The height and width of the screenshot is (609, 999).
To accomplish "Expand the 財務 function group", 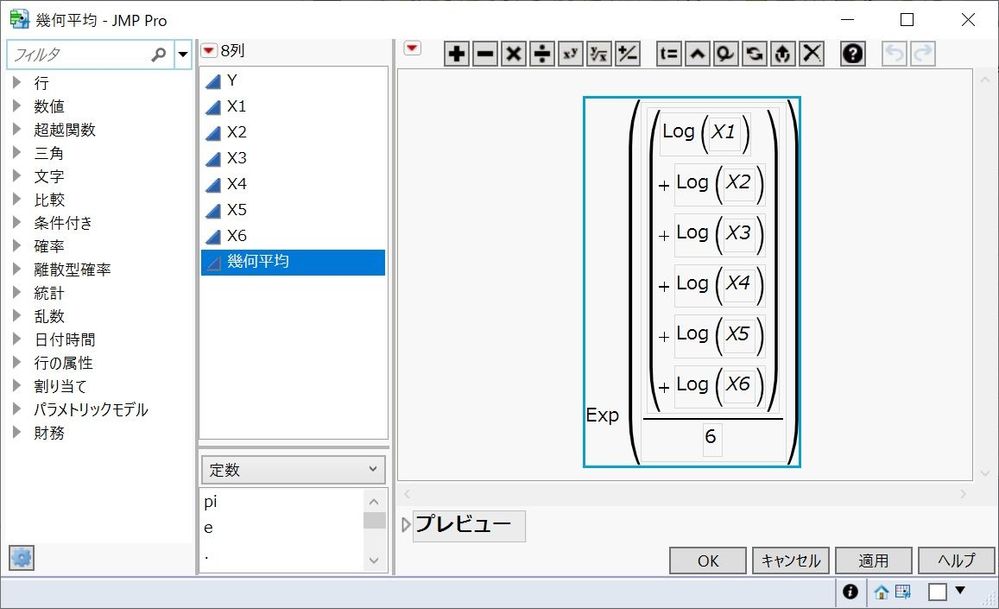I will 17,433.
